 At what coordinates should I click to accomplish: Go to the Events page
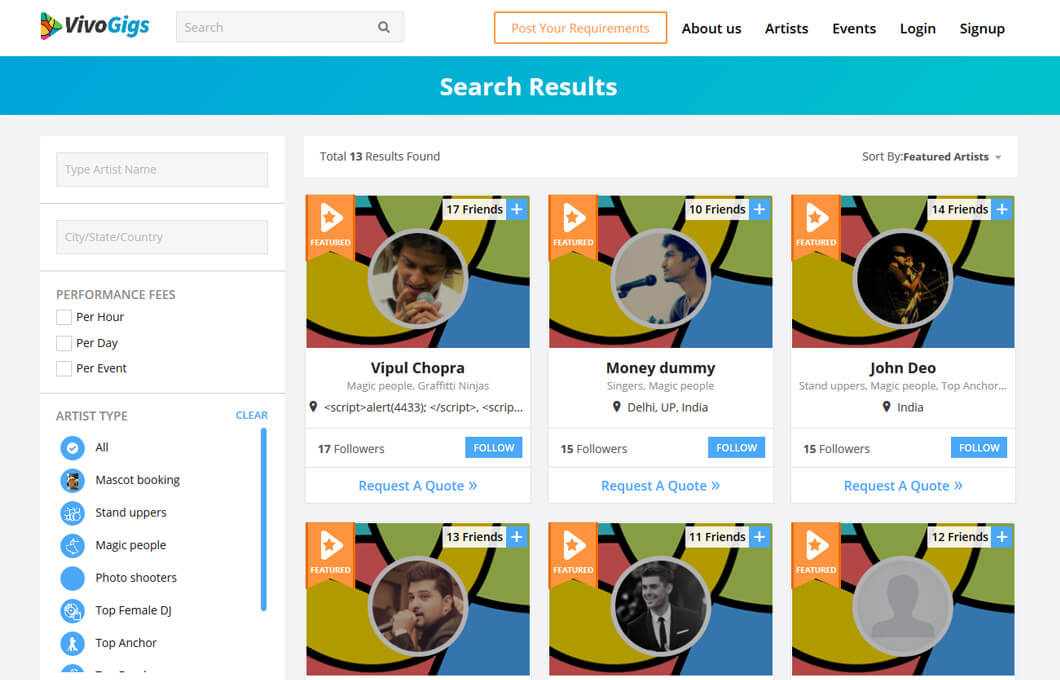pyautogui.click(x=854, y=28)
